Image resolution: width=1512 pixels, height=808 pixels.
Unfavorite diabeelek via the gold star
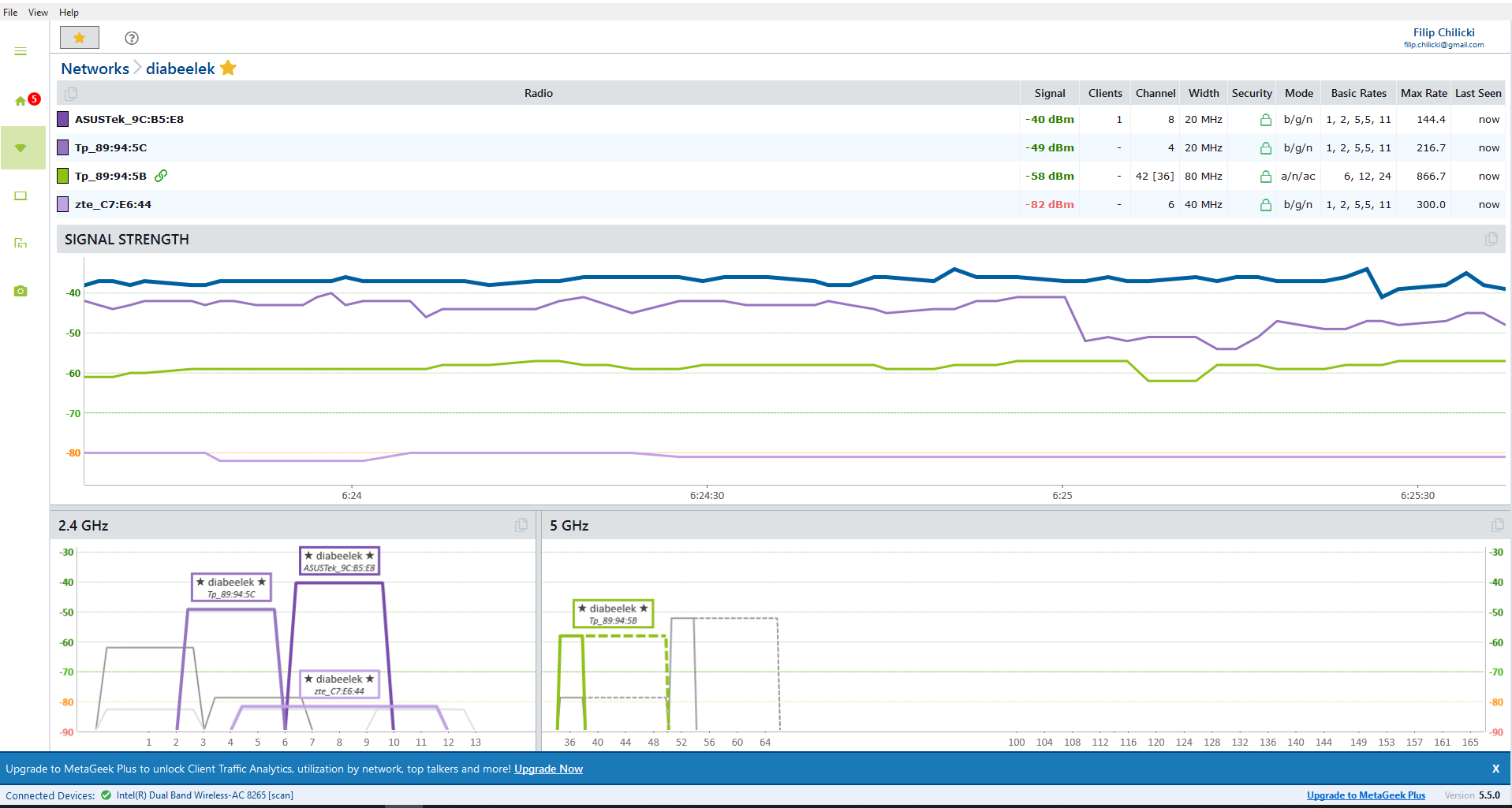[229, 68]
